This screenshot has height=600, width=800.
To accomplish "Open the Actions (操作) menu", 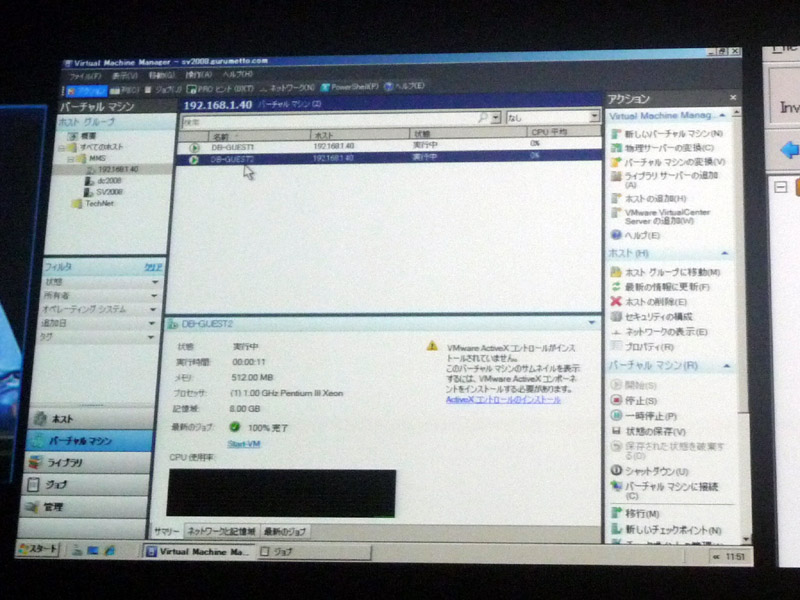I will (x=198, y=74).
